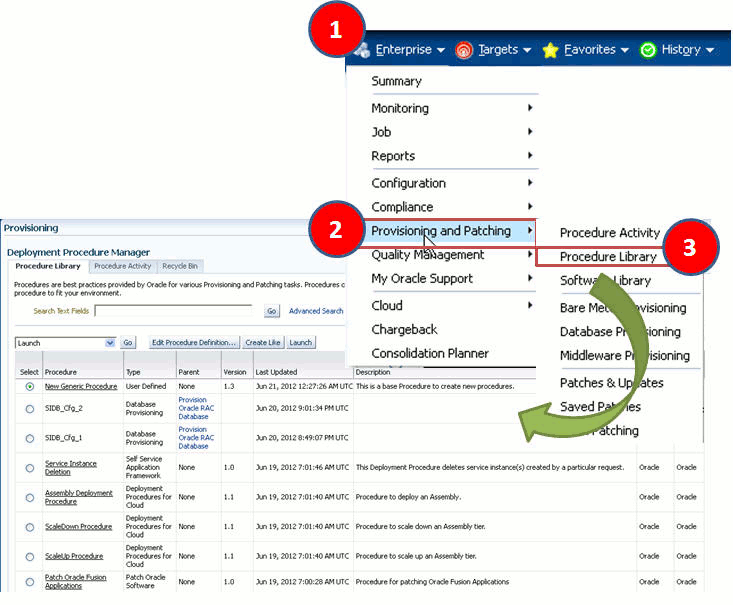Expand the Configuration submenu arrow
The height and width of the screenshot is (605, 733).
pyautogui.click(x=530, y=183)
